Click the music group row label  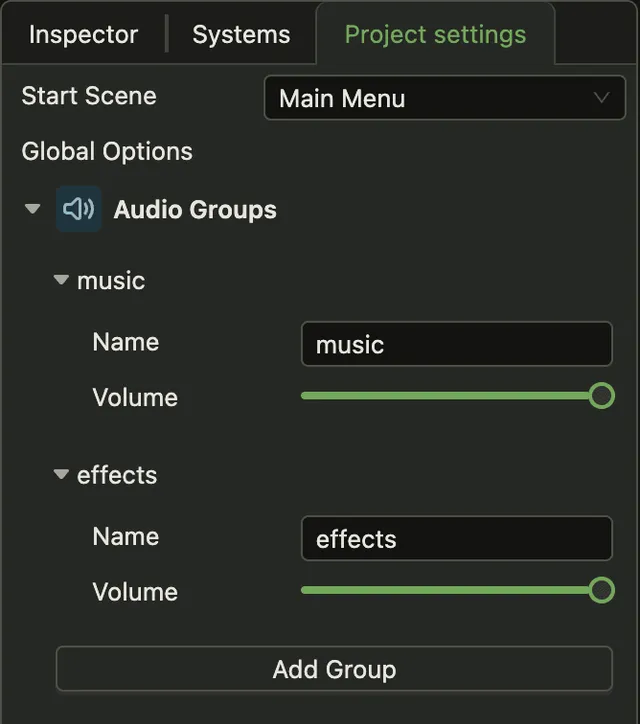(111, 281)
